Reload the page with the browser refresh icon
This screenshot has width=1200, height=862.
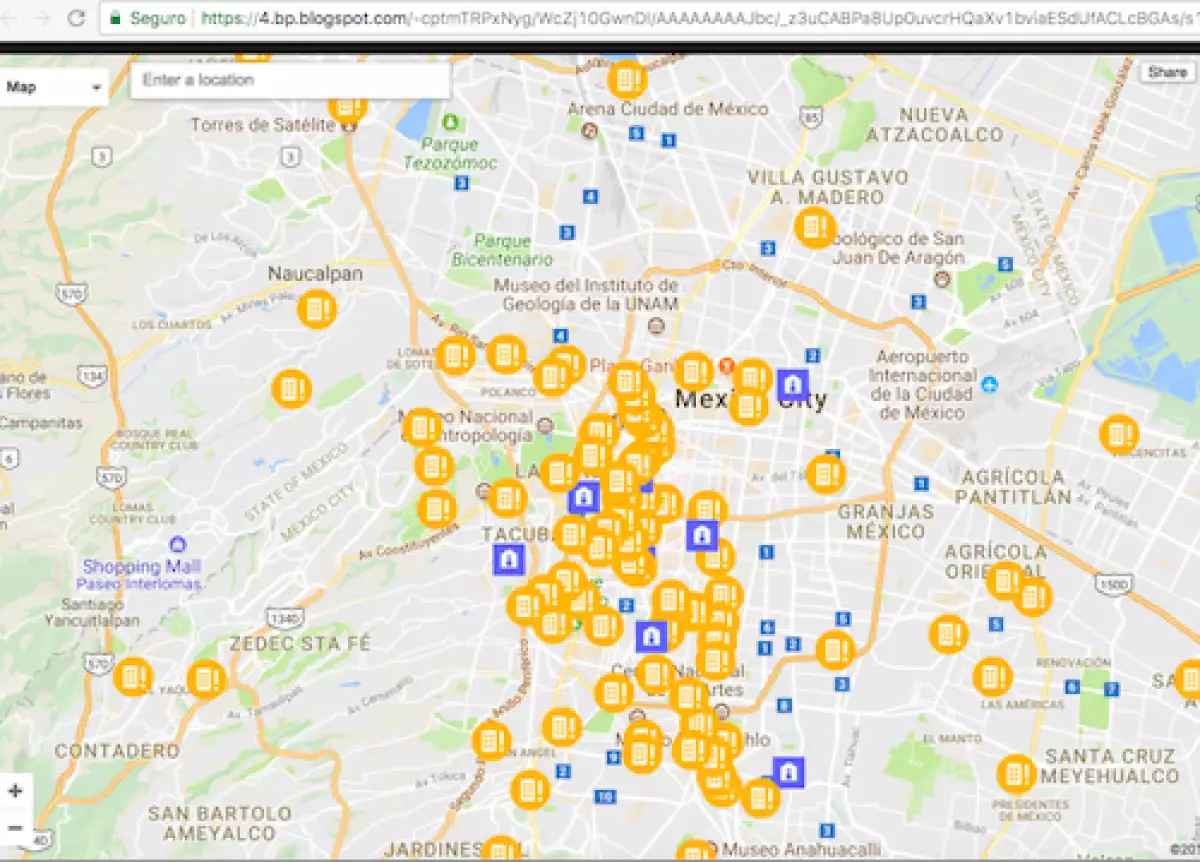(76, 17)
